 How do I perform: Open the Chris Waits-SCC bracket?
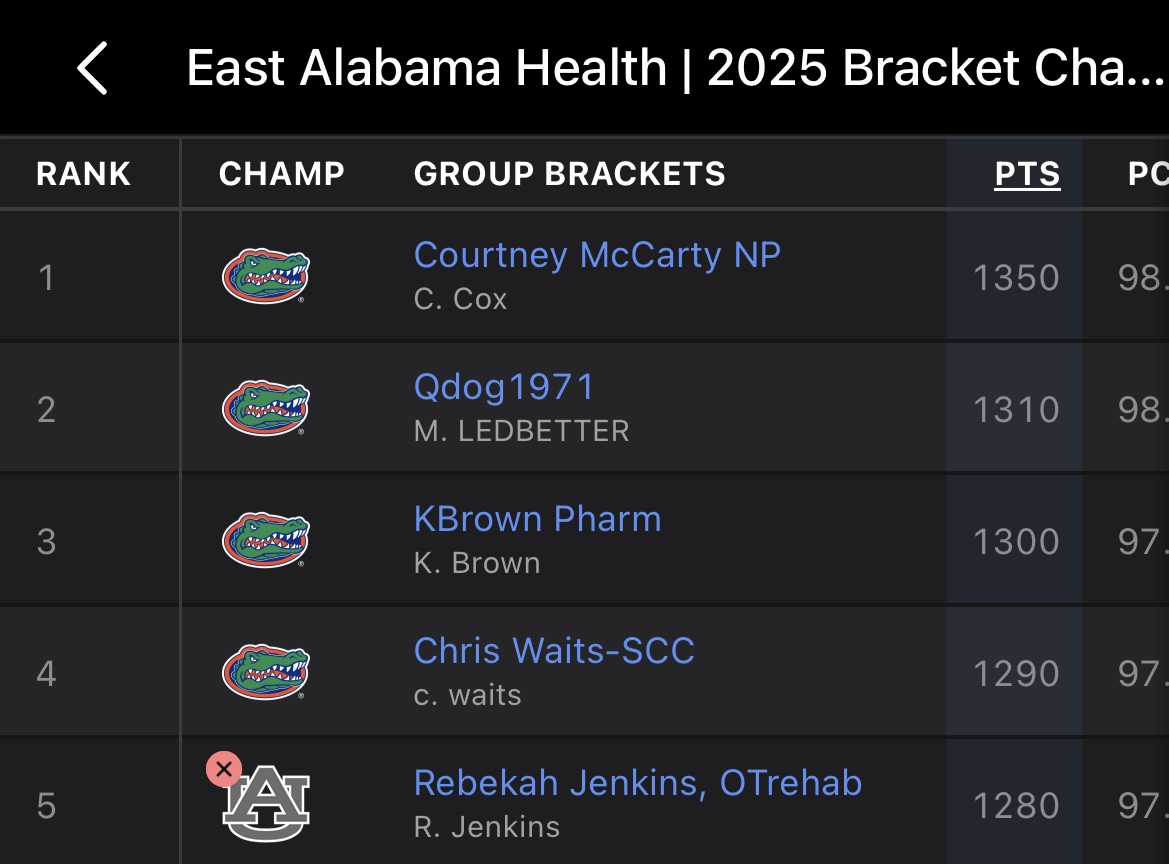(554, 652)
